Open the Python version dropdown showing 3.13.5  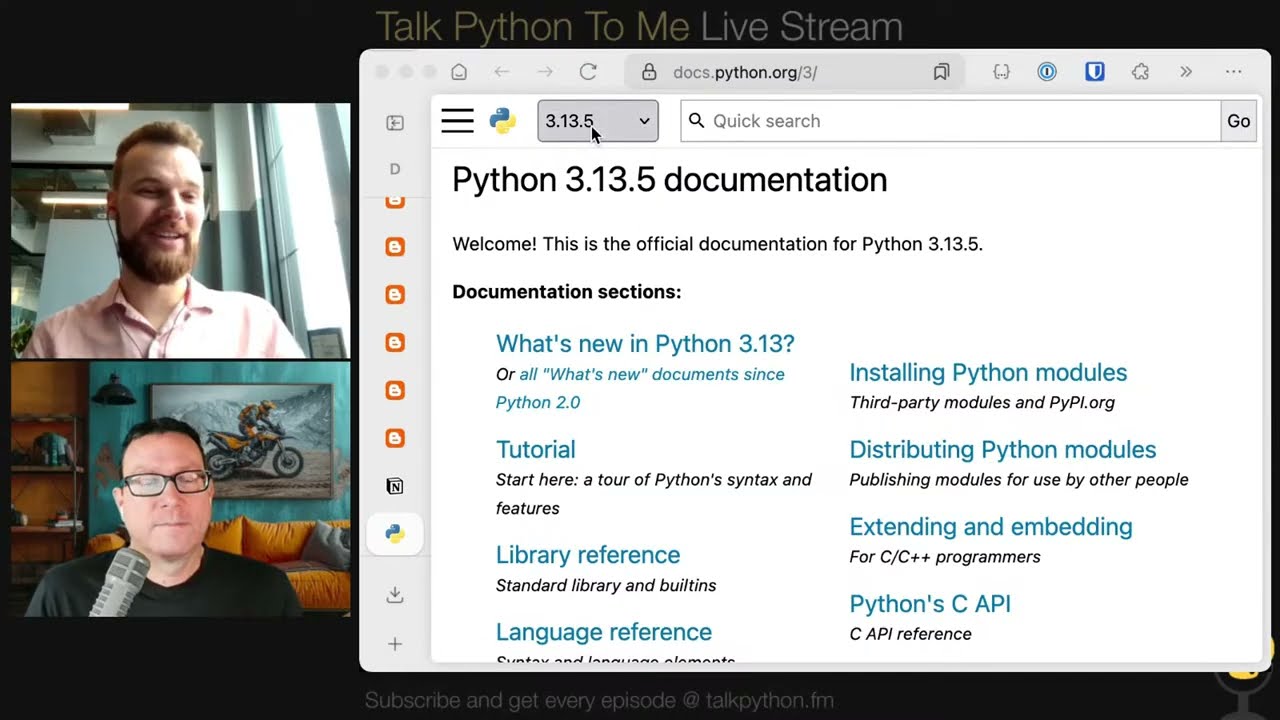(x=597, y=121)
